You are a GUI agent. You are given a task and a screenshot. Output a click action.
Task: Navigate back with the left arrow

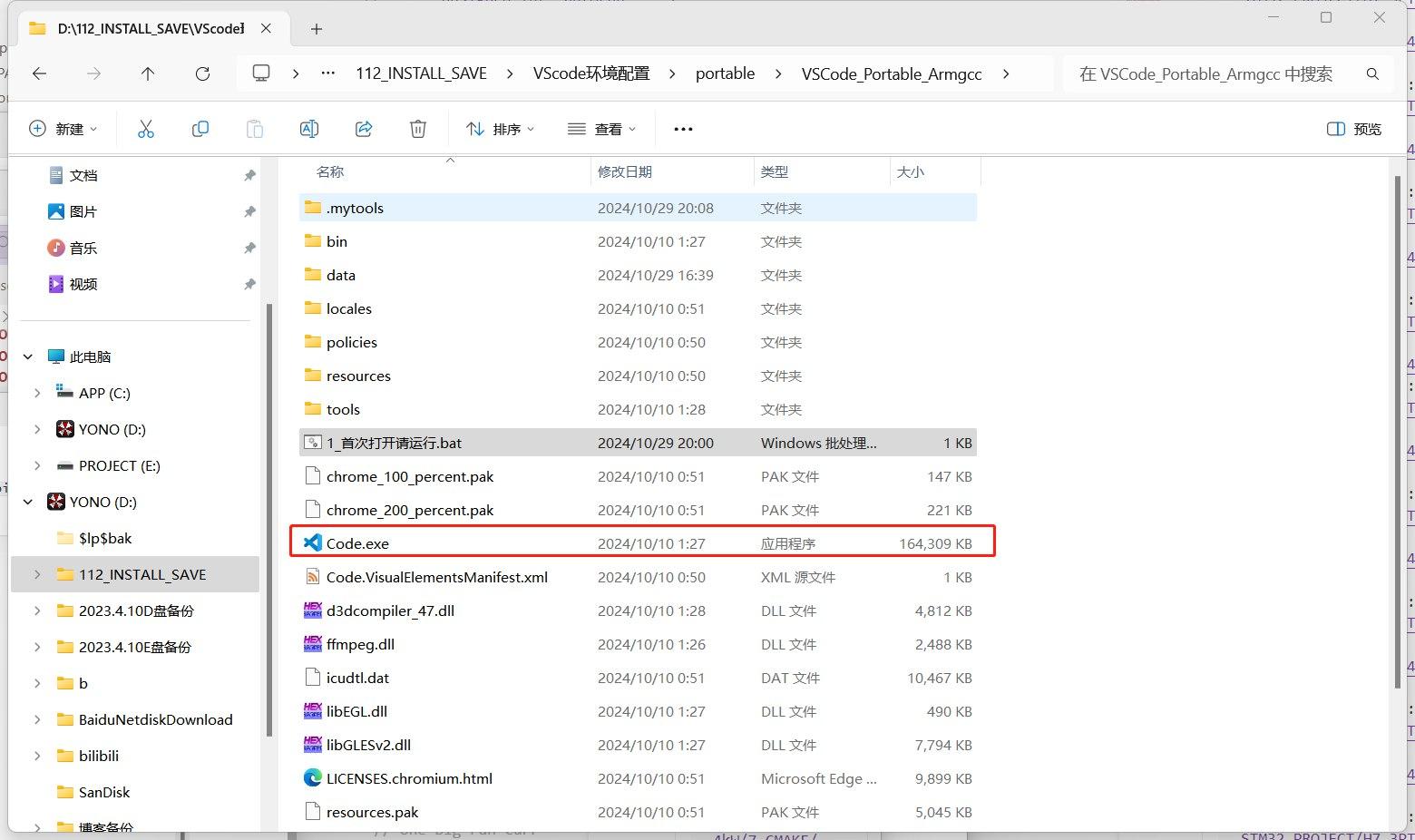tap(40, 73)
